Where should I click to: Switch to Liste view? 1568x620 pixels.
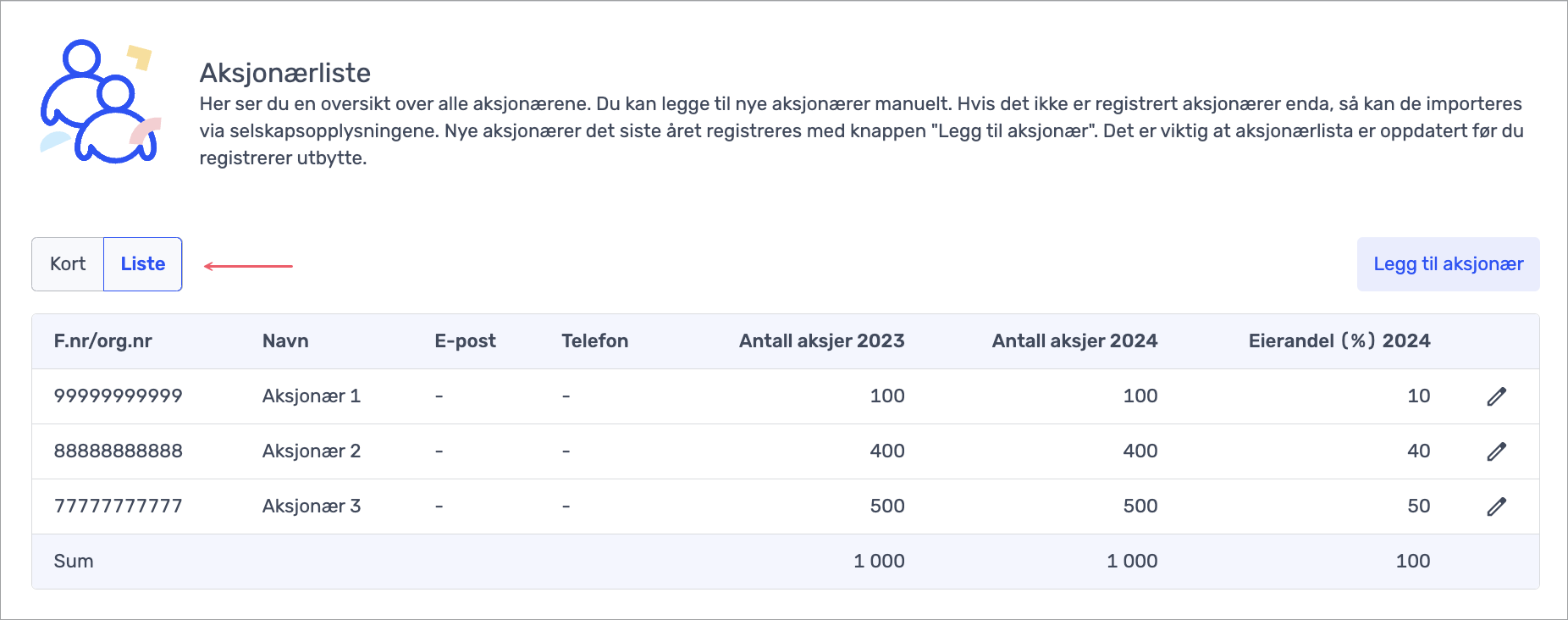coord(142,264)
